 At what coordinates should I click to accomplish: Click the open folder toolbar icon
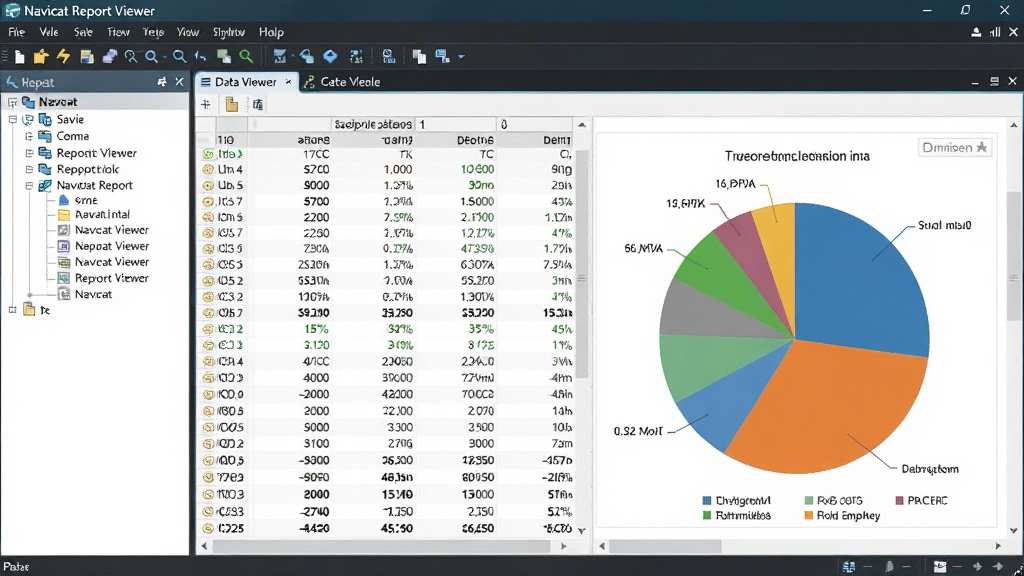pyautogui.click(x=41, y=57)
